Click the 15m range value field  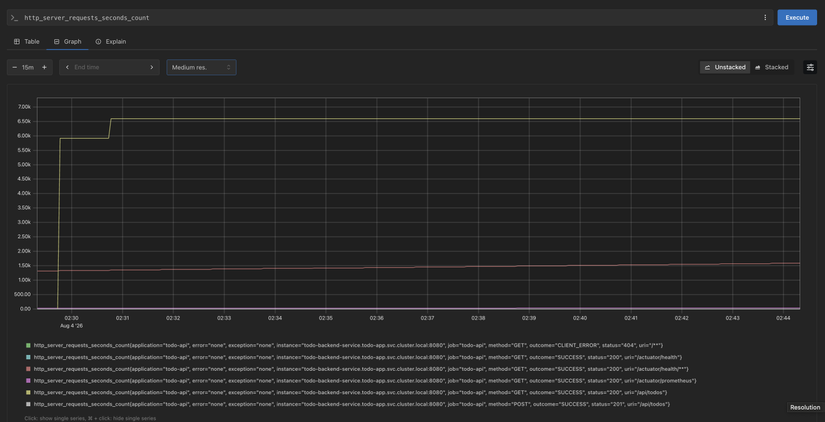pos(28,67)
